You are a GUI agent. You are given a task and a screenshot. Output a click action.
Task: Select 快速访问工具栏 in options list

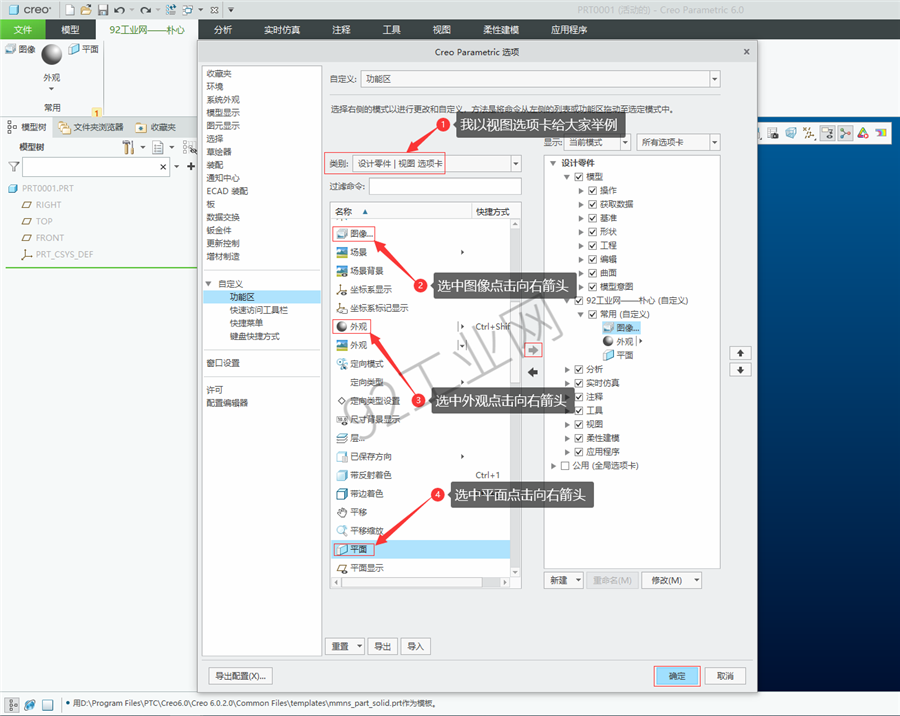[259, 310]
